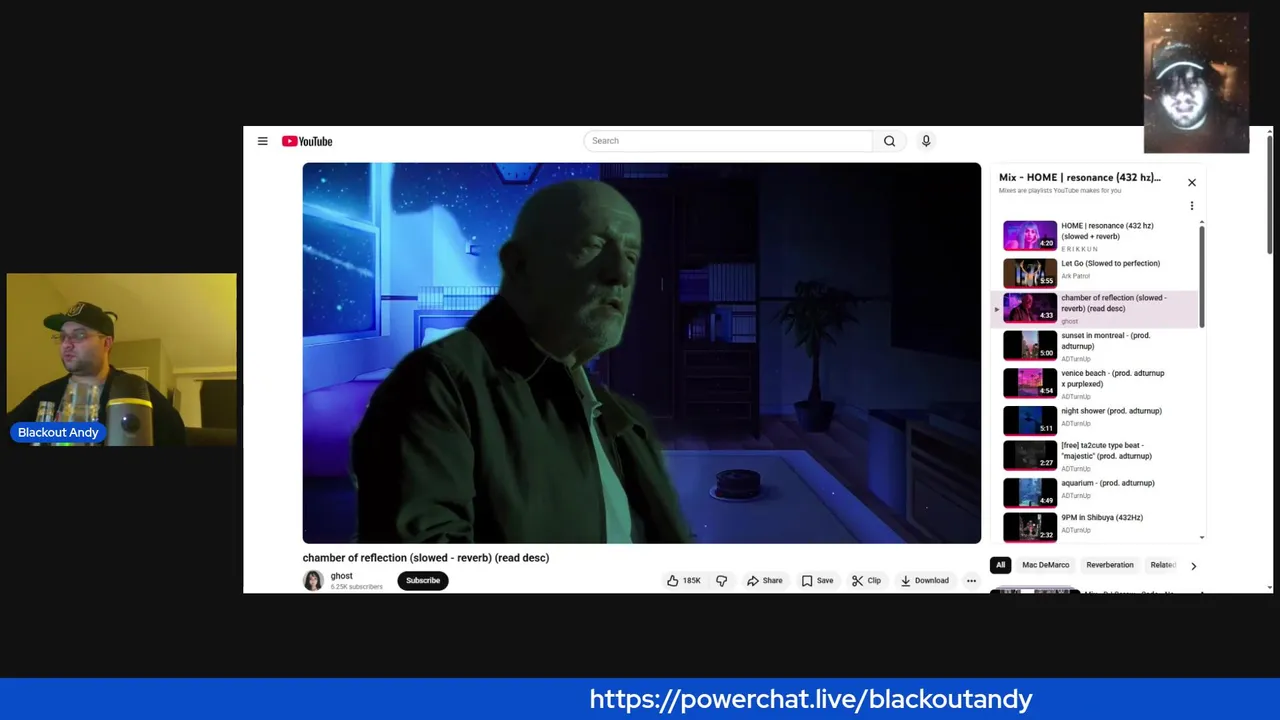Select the Mac DeMarco filter chip
Screen dimensions: 1280x720
[1046, 565]
